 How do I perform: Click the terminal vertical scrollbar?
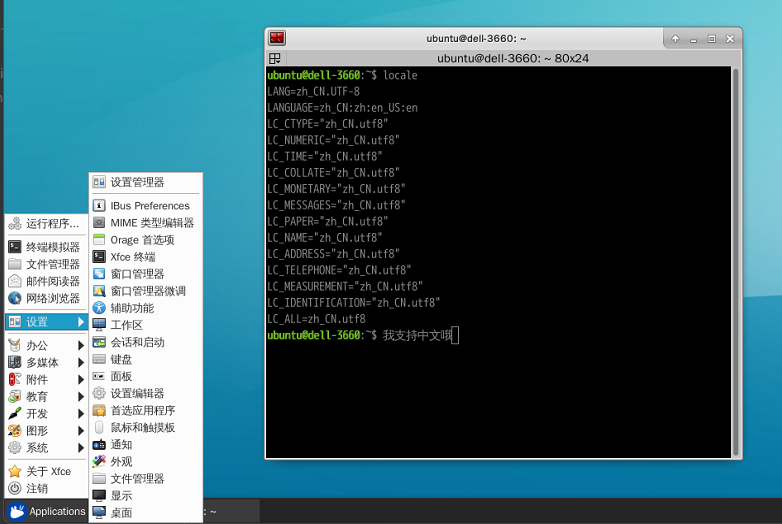point(735,262)
